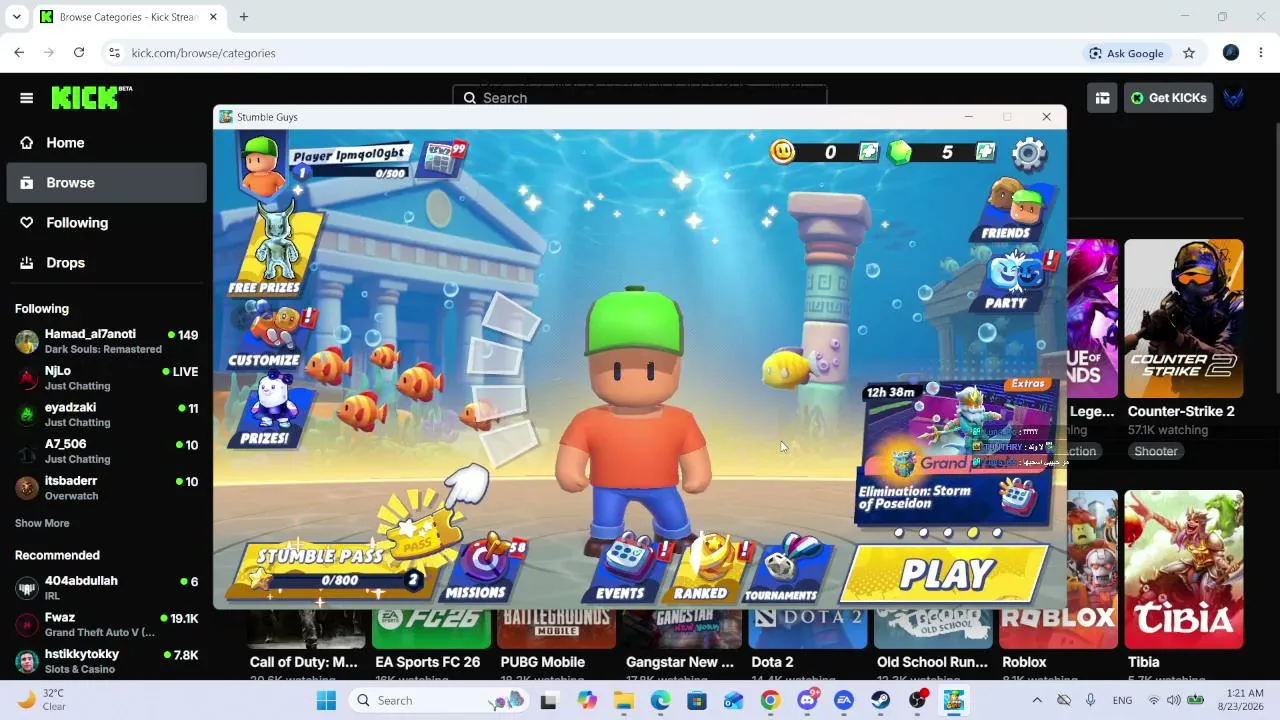This screenshot has width=1280, height=720.
Task: Click the yellow coin currency icon
Action: click(x=783, y=151)
